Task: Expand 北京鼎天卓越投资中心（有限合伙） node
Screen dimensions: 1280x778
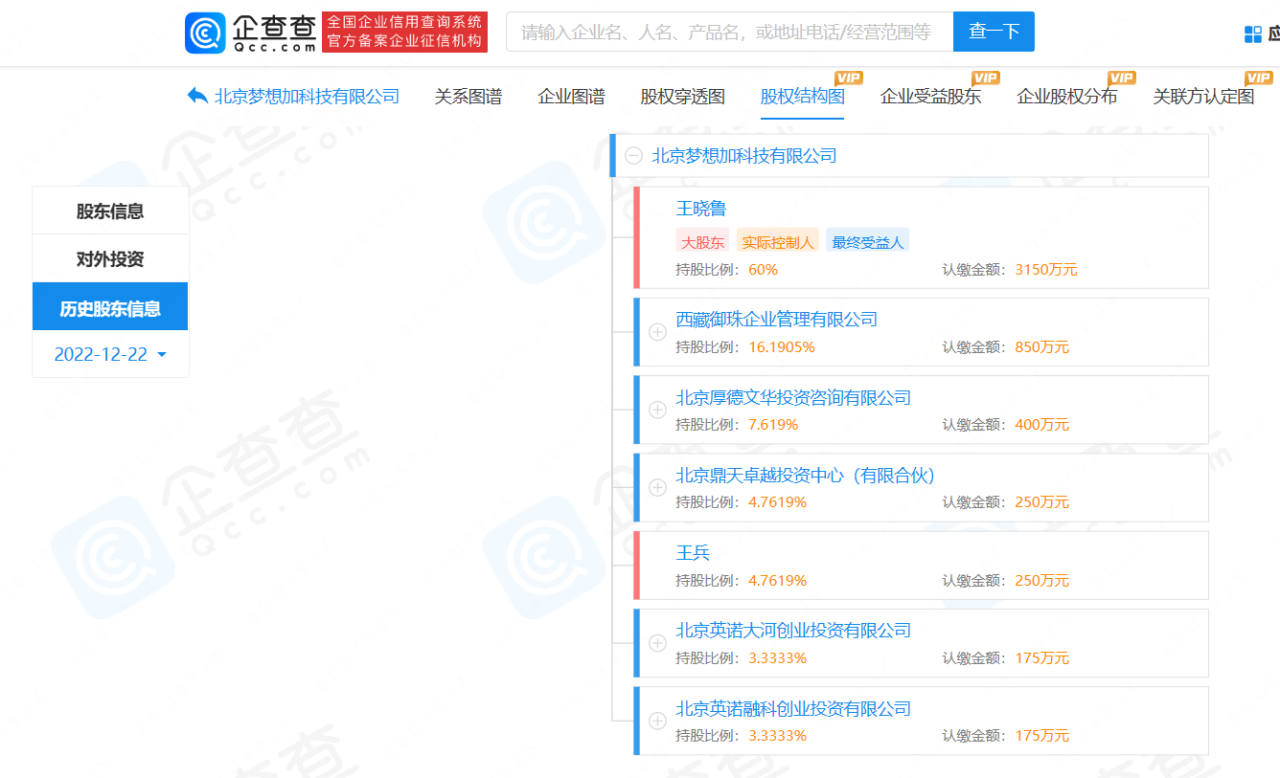Action: [x=657, y=488]
